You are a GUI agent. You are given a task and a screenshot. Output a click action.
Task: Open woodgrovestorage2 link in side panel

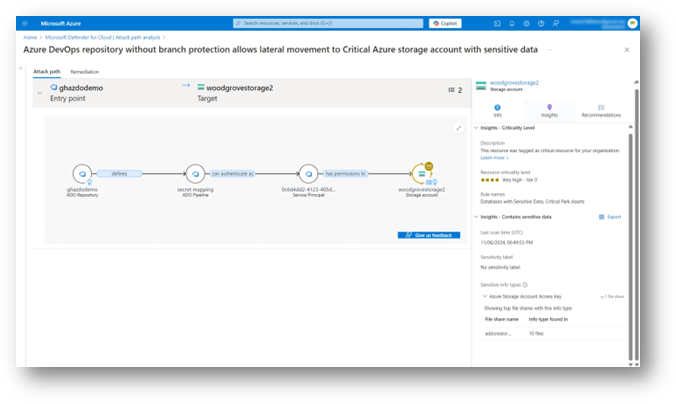[514, 83]
